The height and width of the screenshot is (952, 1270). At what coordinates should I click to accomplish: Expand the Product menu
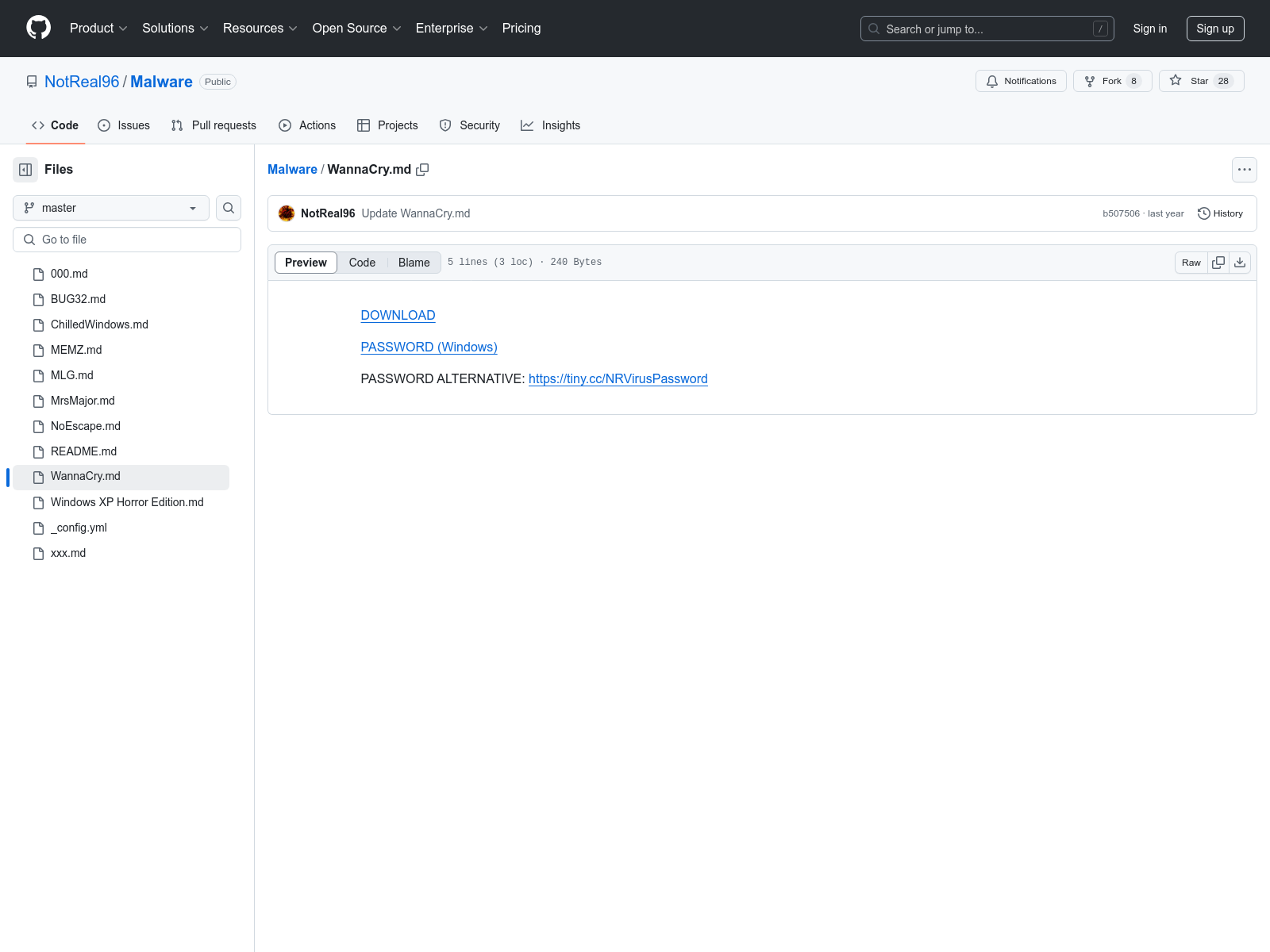[x=98, y=29]
